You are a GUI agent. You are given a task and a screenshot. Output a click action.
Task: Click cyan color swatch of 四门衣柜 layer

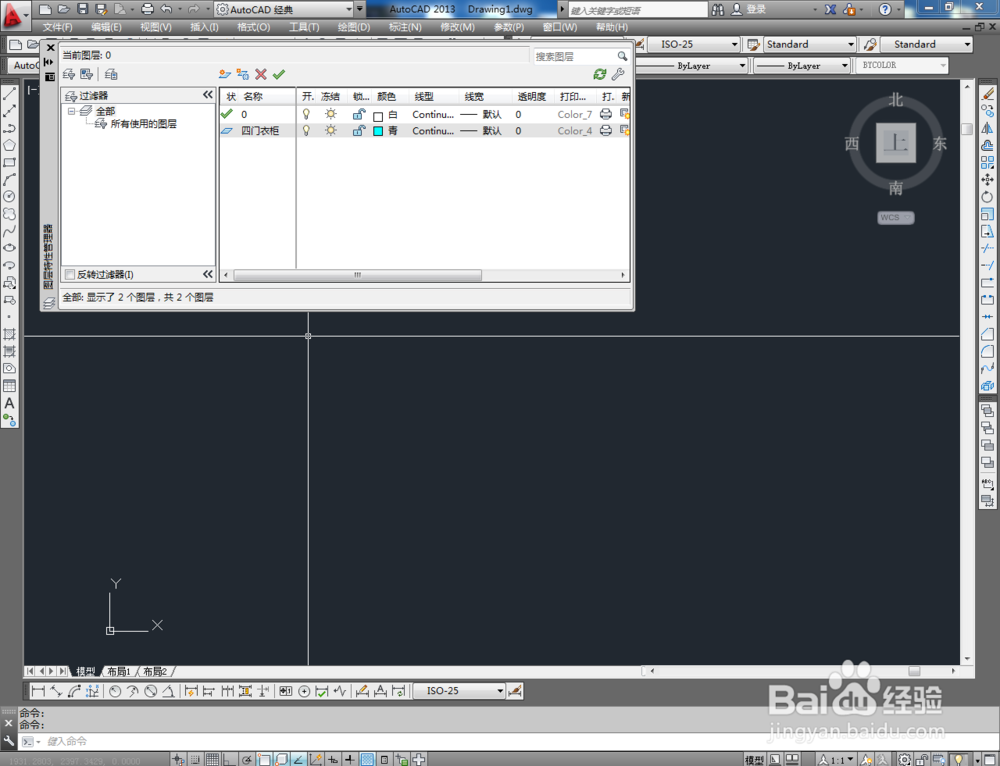point(378,131)
